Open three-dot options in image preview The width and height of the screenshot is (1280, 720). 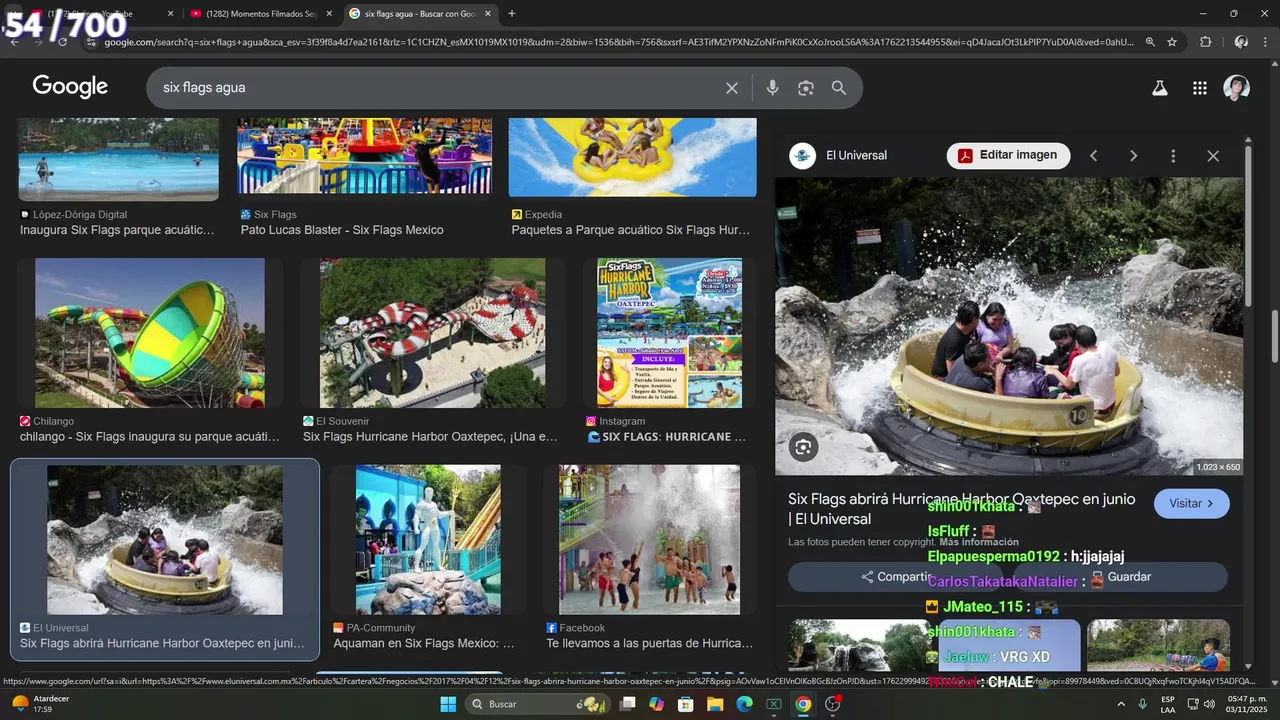(1173, 156)
